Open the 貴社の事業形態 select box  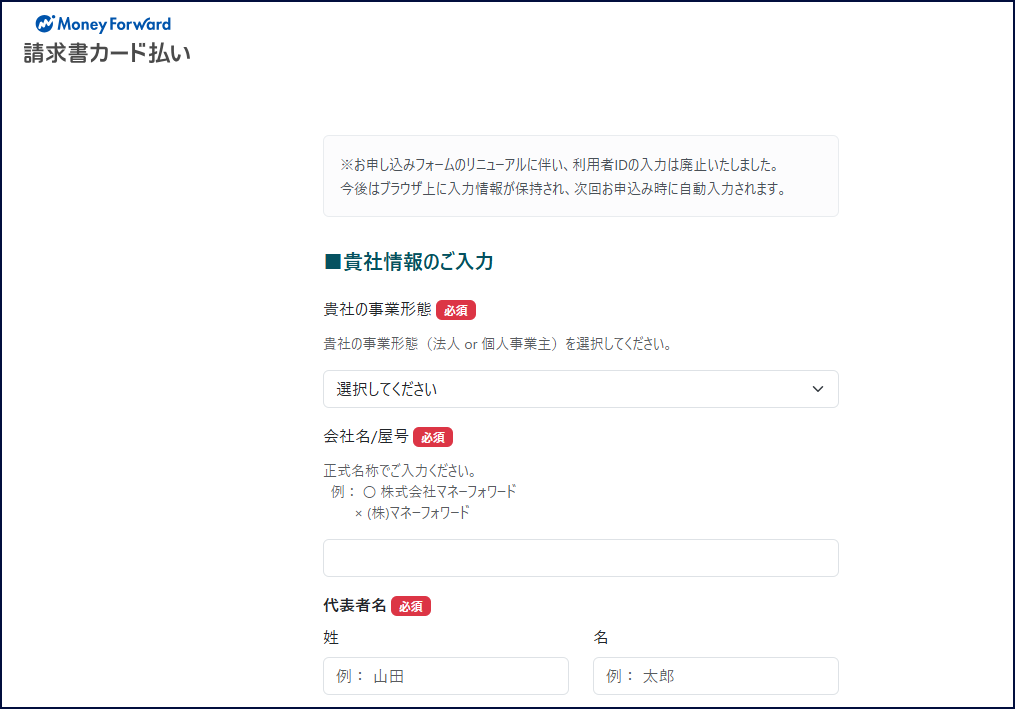(580, 389)
